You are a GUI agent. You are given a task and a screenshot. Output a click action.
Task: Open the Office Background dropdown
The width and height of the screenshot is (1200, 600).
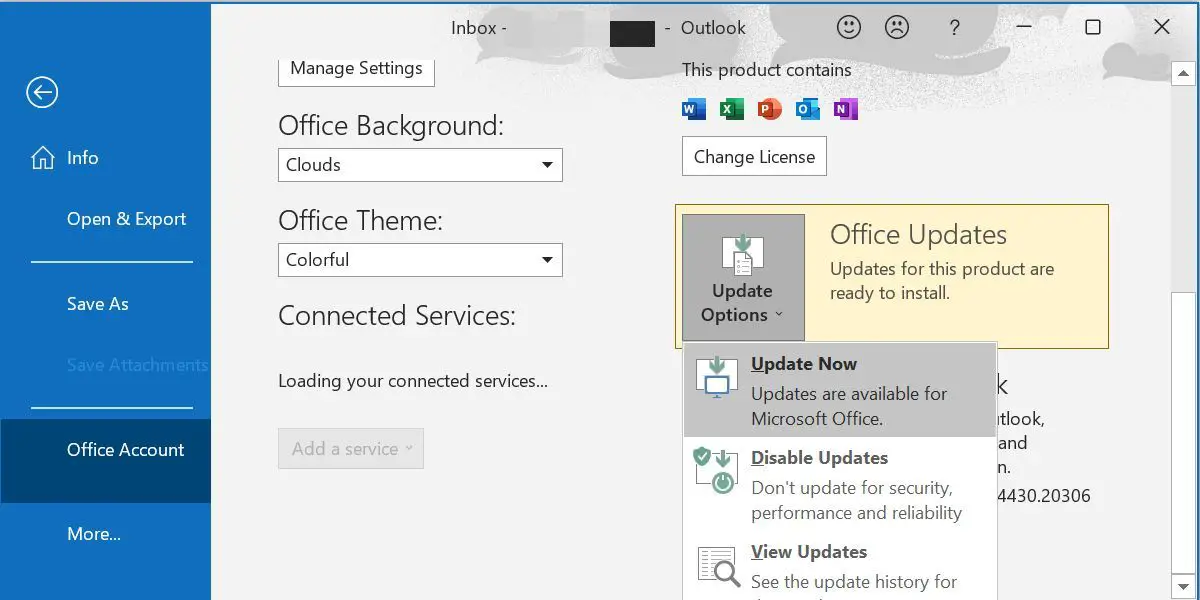[x=420, y=165]
